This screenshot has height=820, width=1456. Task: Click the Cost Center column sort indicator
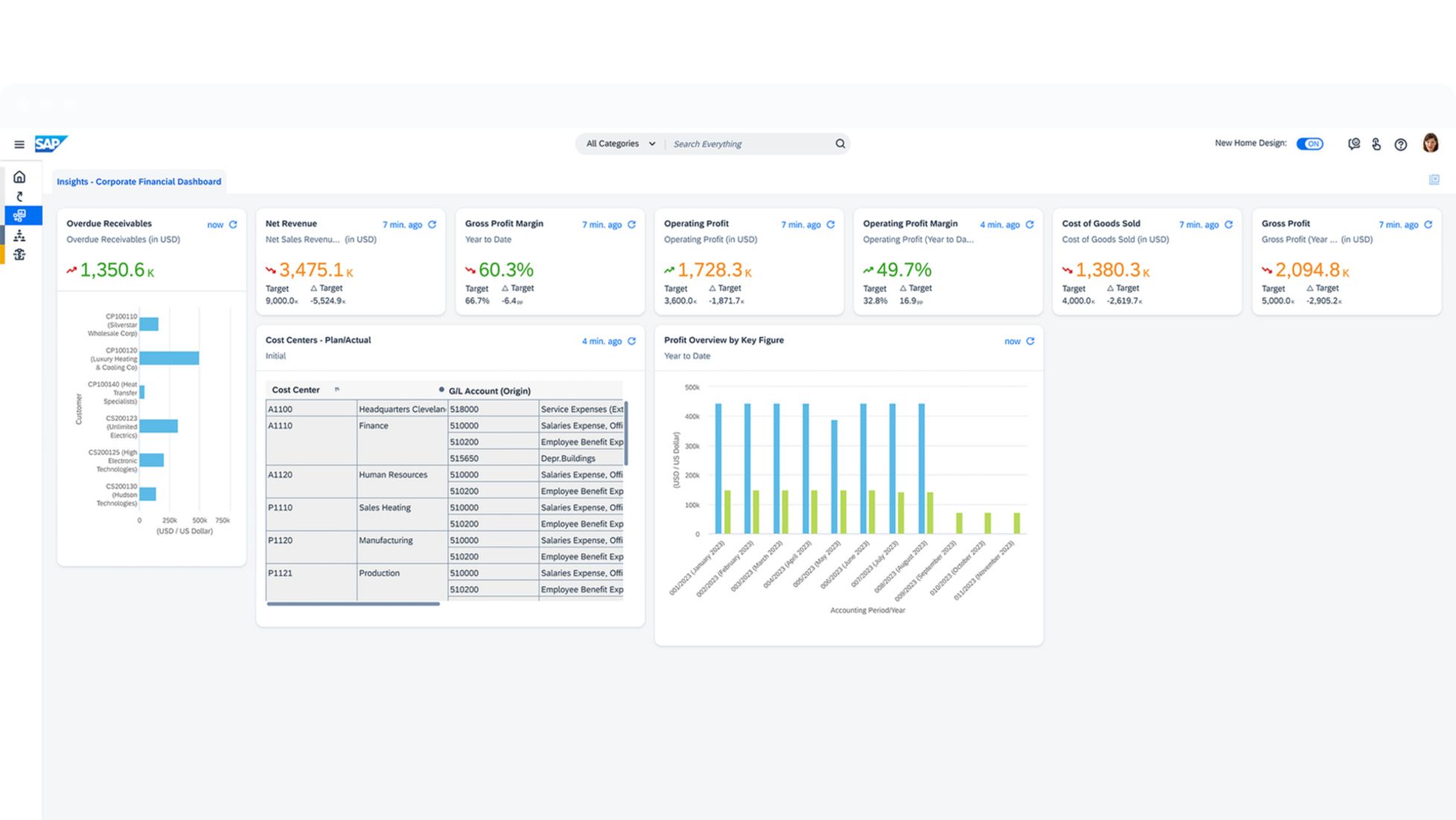coord(337,389)
